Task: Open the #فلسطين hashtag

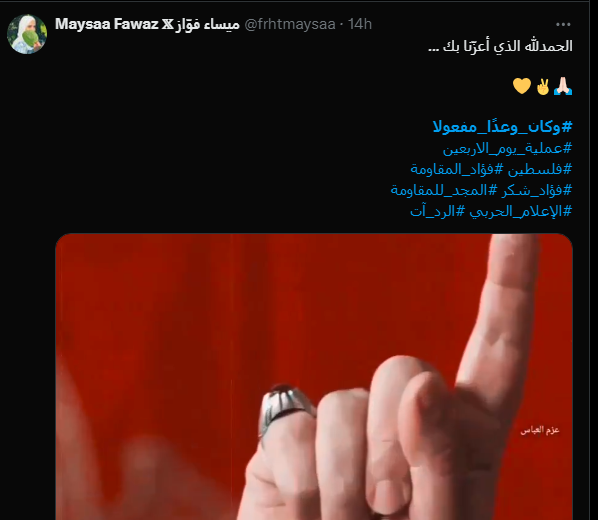Action: point(540,169)
